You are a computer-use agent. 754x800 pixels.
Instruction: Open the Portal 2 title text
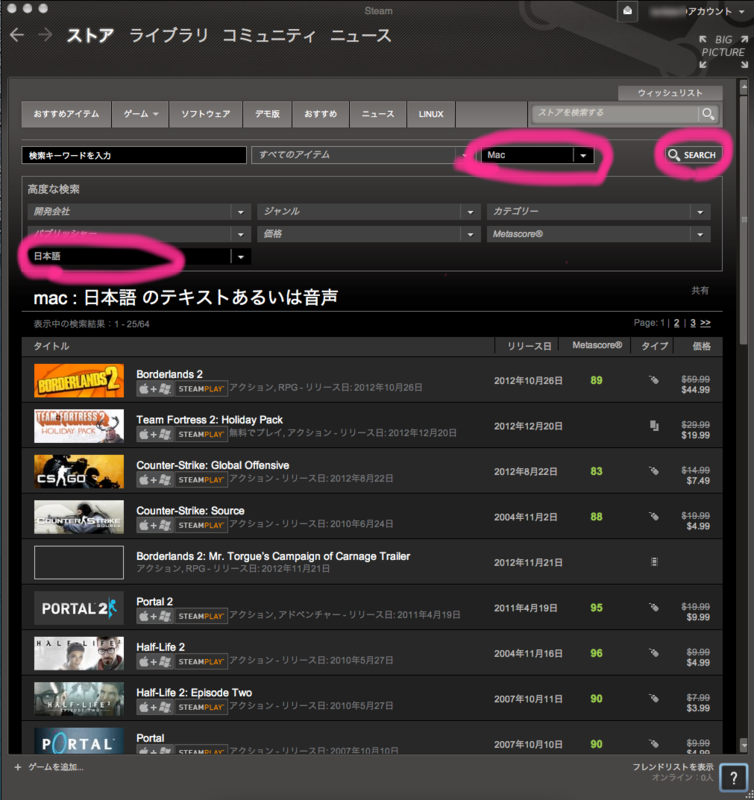(155, 602)
